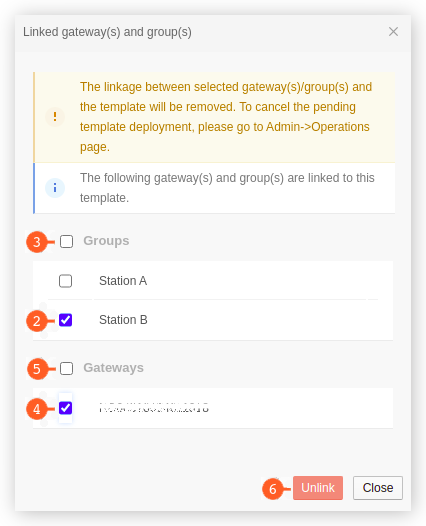Click the Groups section heading
The image size is (426, 526).
(106, 241)
